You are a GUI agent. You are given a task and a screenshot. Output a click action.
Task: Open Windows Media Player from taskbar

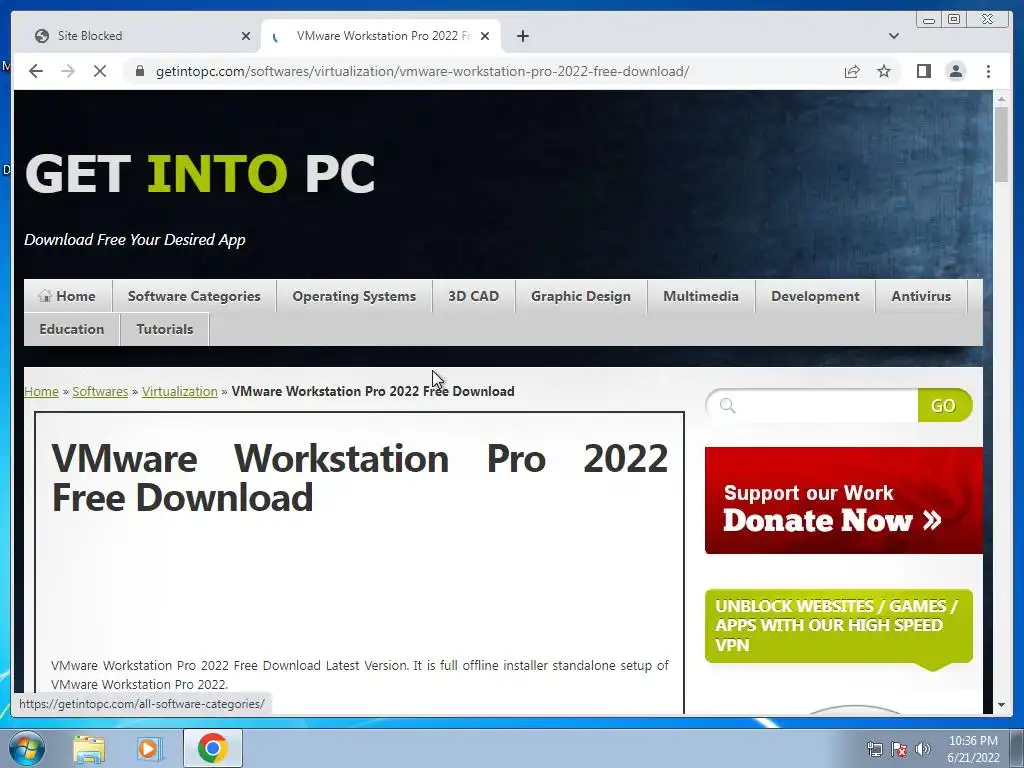tap(149, 748)
